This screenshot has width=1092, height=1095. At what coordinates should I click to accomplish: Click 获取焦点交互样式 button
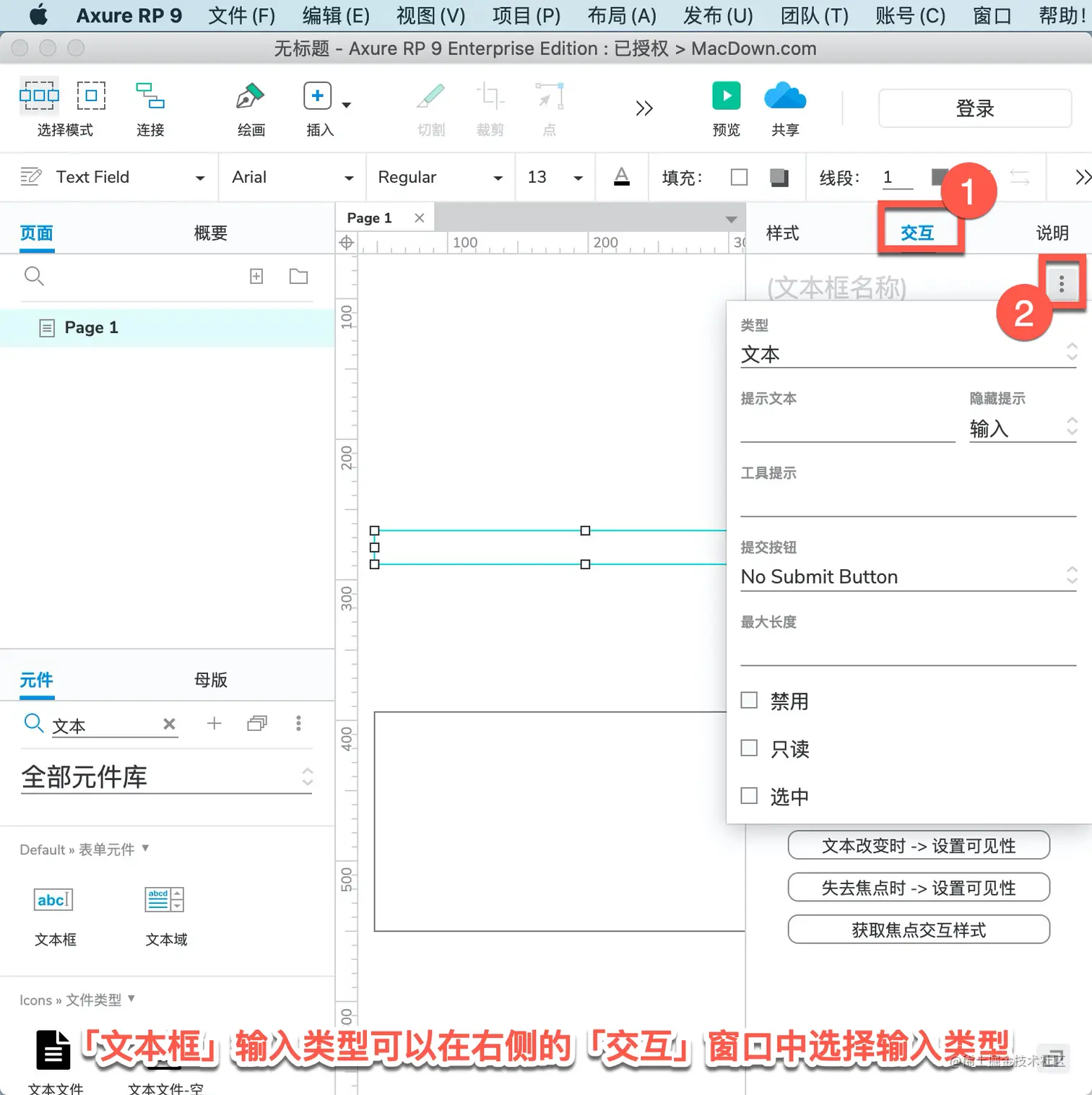(x=919, y=930)
